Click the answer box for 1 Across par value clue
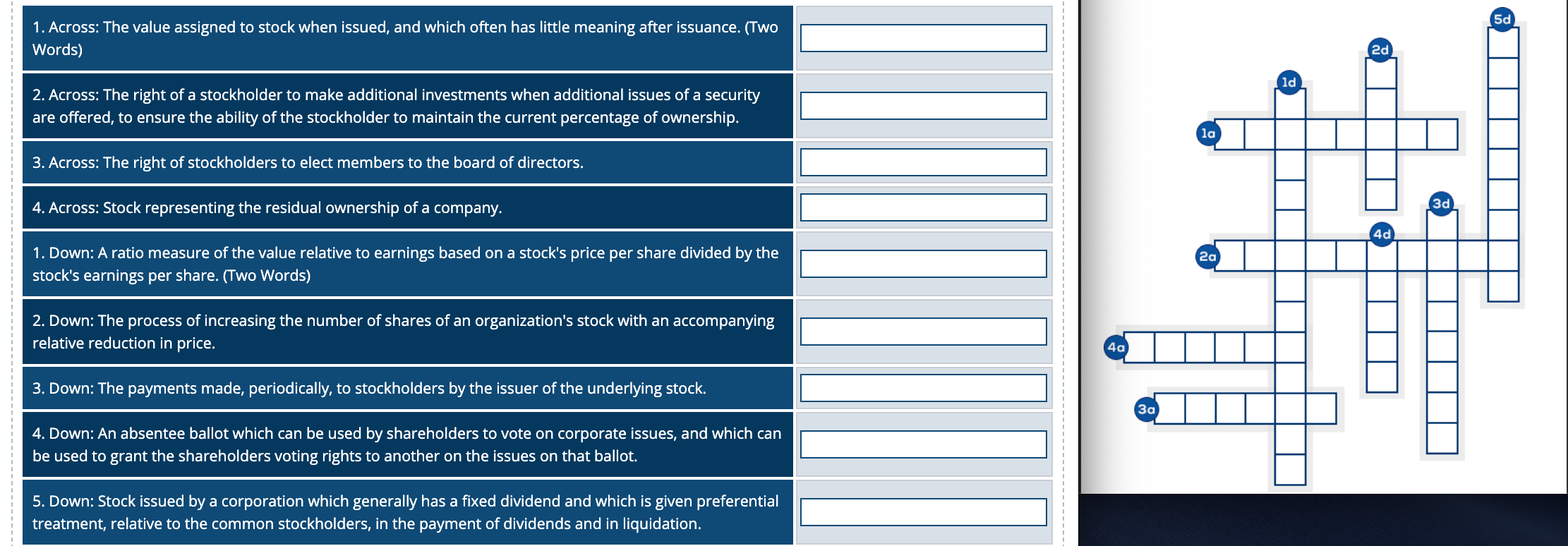Image resolution: width=1568 pixels, height=546 pixels. [924, 38]
